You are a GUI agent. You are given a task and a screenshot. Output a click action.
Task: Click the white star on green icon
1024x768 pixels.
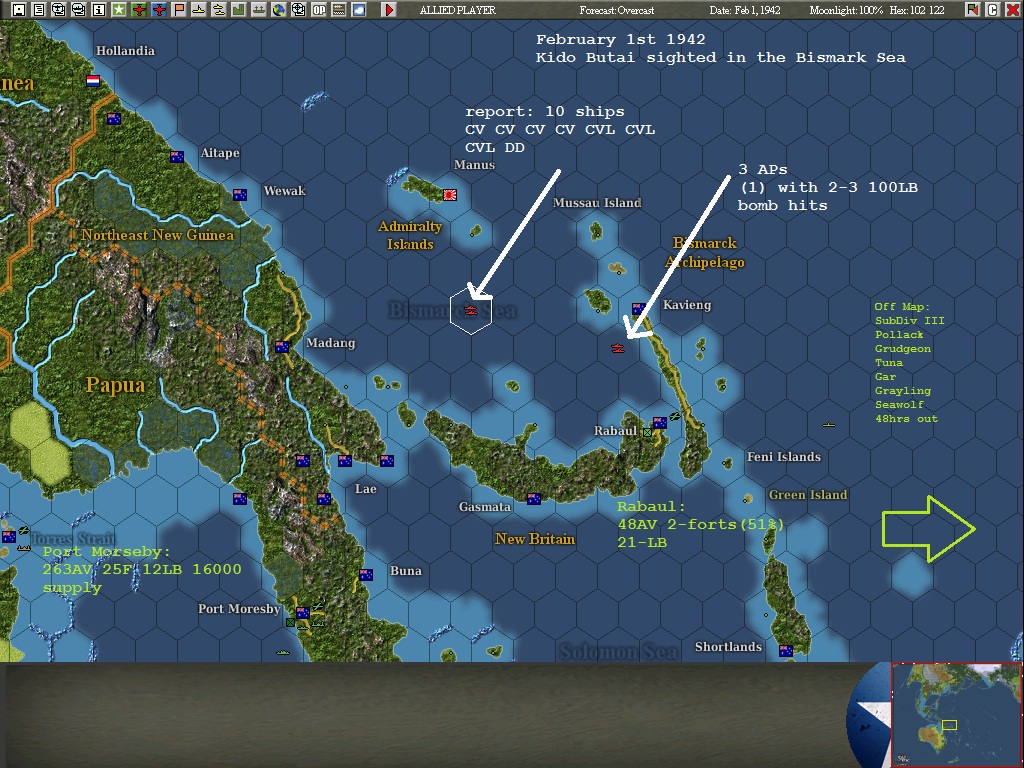(119, 9)
